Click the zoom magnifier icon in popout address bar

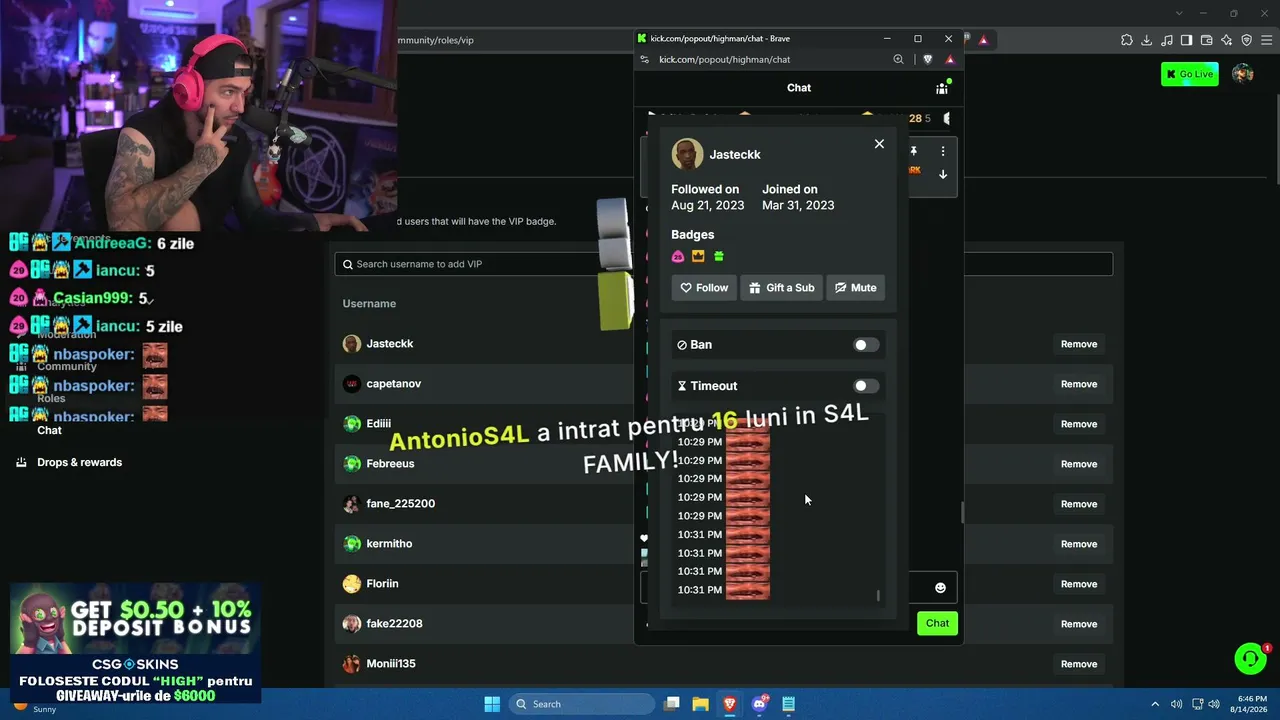pyautogui.click(x=899, y=60)
